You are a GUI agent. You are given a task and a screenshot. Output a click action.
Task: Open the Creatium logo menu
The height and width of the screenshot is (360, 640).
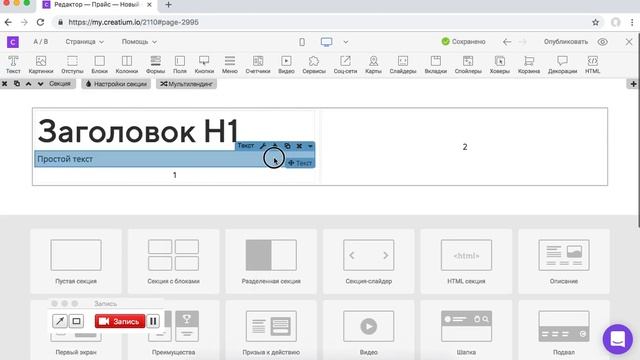tap(13, 42)
